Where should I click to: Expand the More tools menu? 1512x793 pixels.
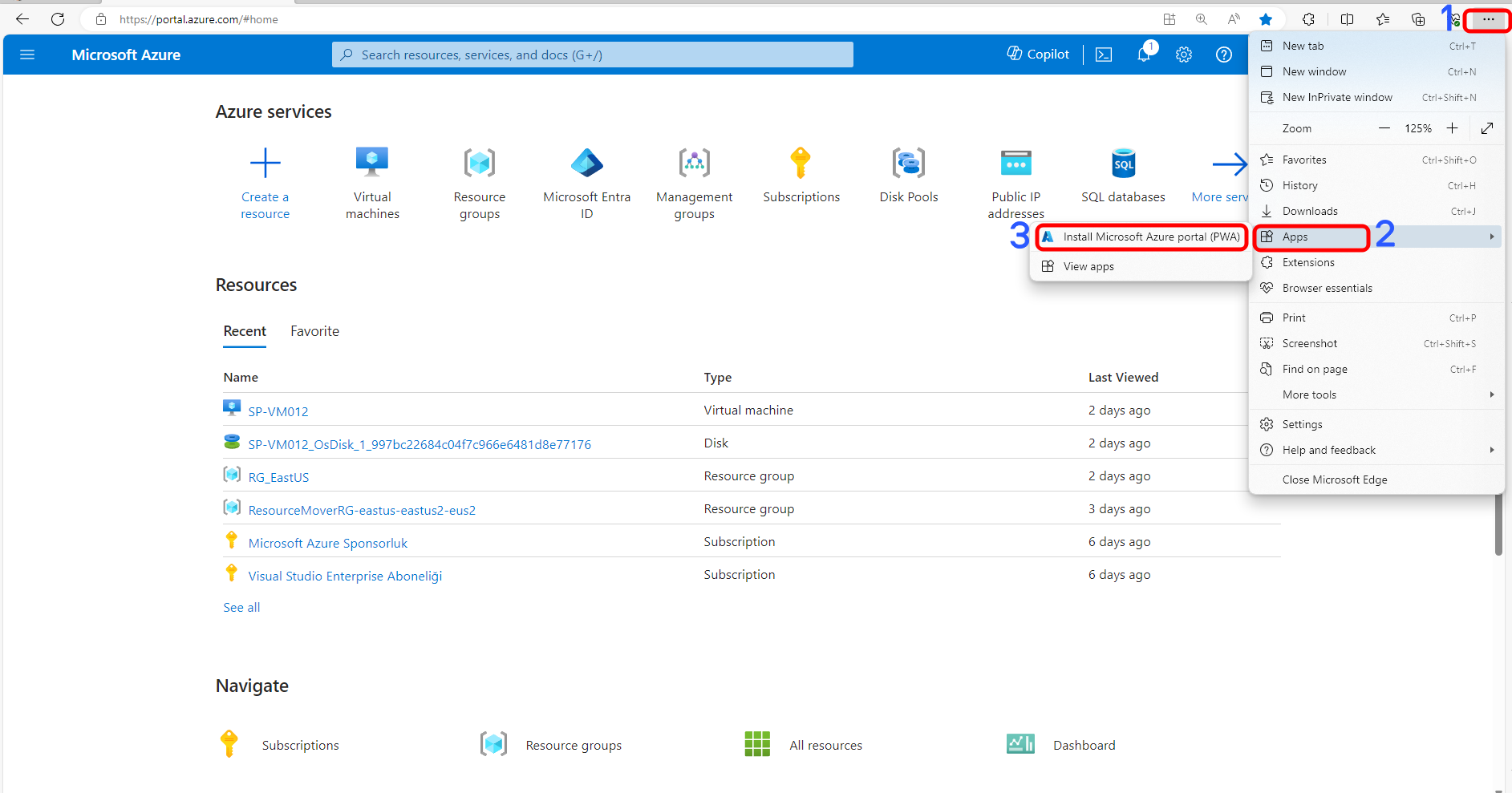click(1308, 394)
